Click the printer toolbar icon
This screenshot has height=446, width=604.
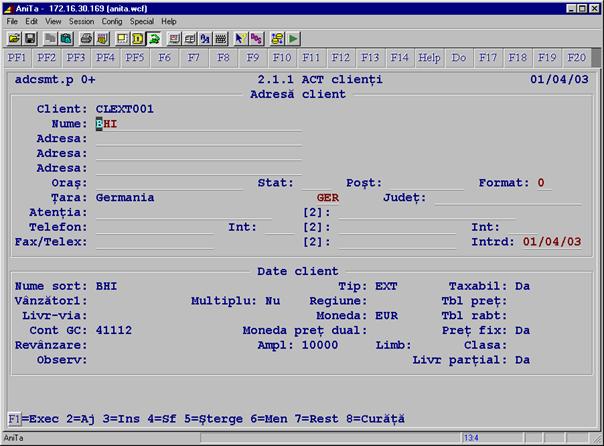pyautogui.click(x=86, y=38)
